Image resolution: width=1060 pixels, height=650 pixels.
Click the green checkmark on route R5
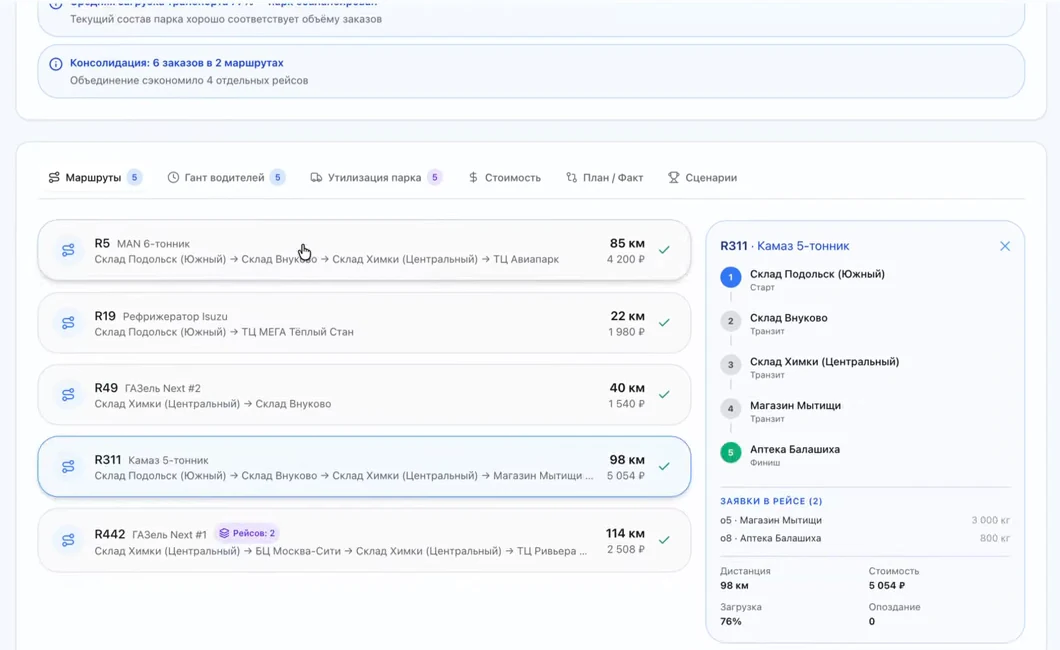(665, 250)
